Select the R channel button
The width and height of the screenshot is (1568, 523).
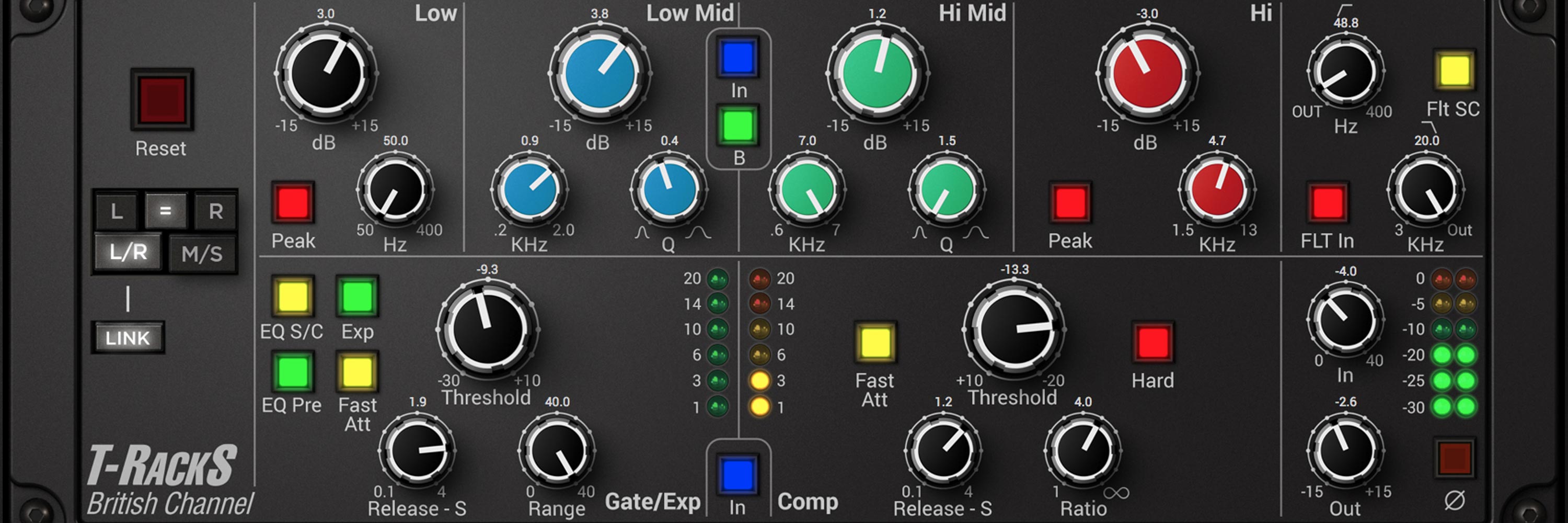(x=215, y=211)
